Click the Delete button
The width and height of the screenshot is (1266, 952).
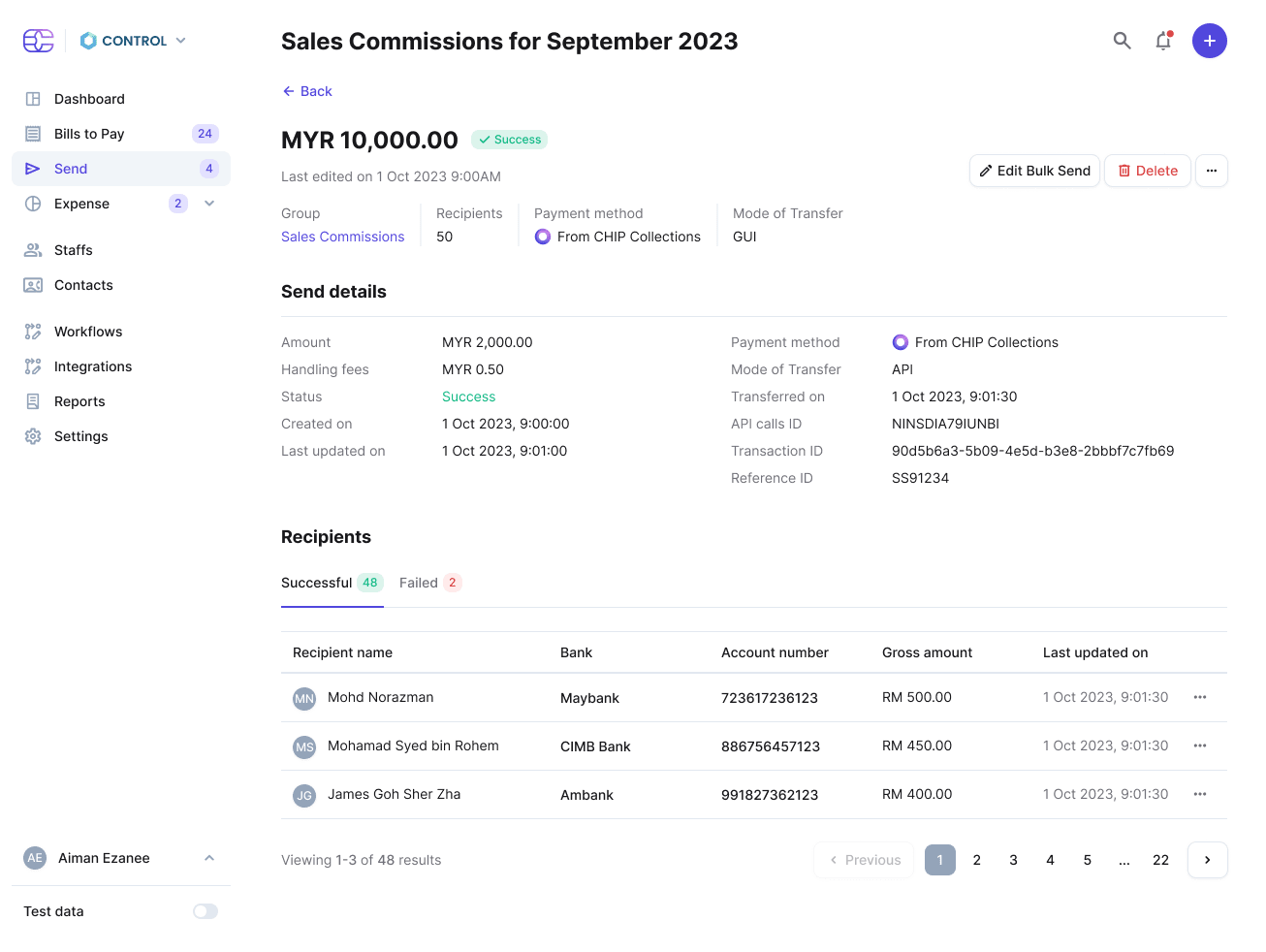click(1147, 171)
